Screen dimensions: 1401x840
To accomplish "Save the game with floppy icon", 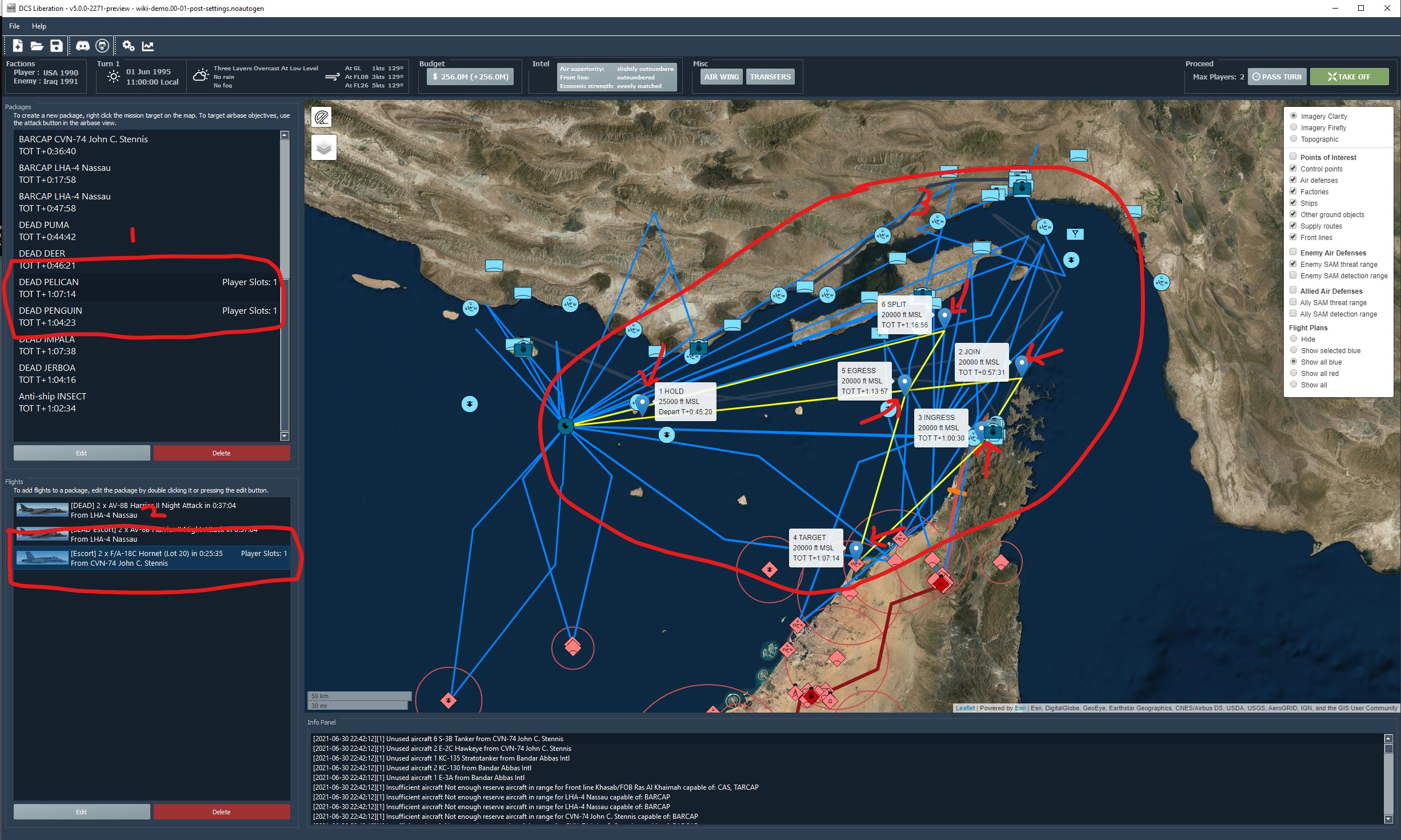I will pyautogui.click(x=56, y=46).
